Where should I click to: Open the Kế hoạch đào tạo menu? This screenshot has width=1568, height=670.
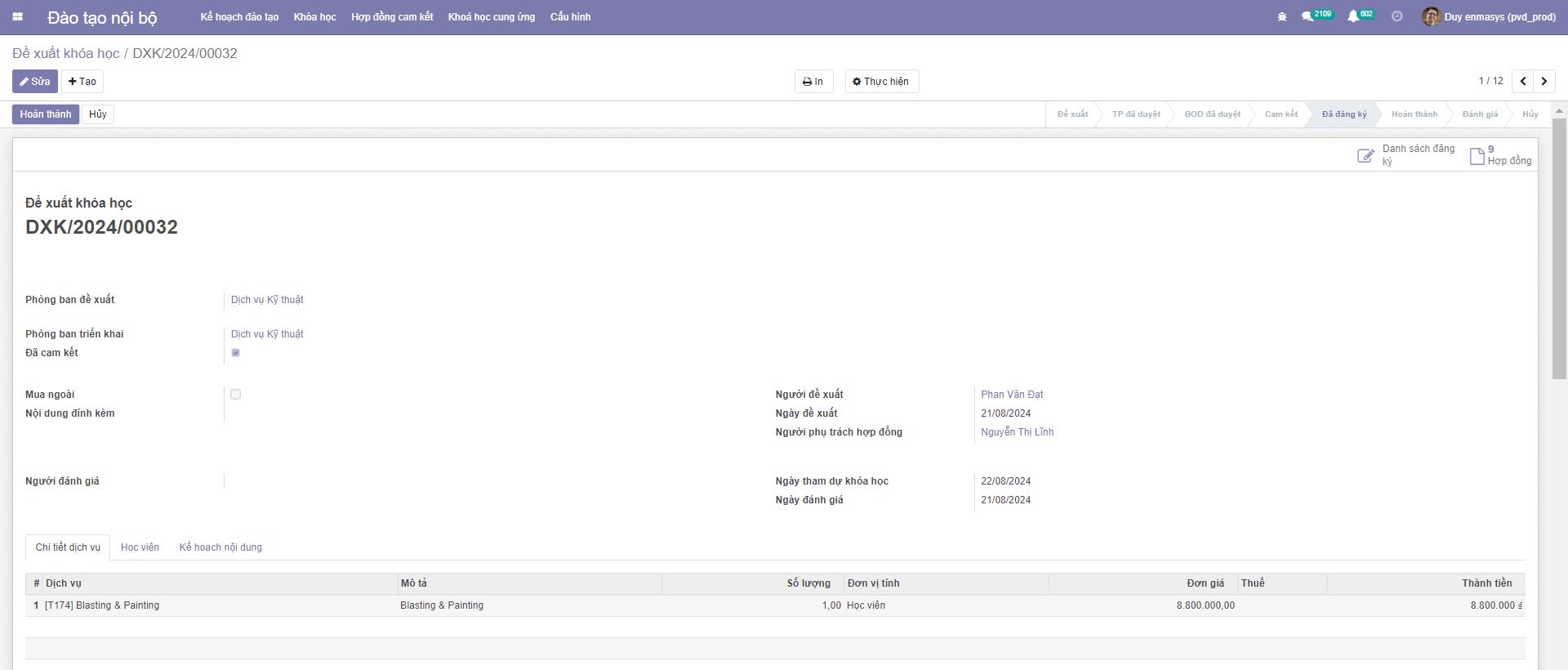pos(239,16)
